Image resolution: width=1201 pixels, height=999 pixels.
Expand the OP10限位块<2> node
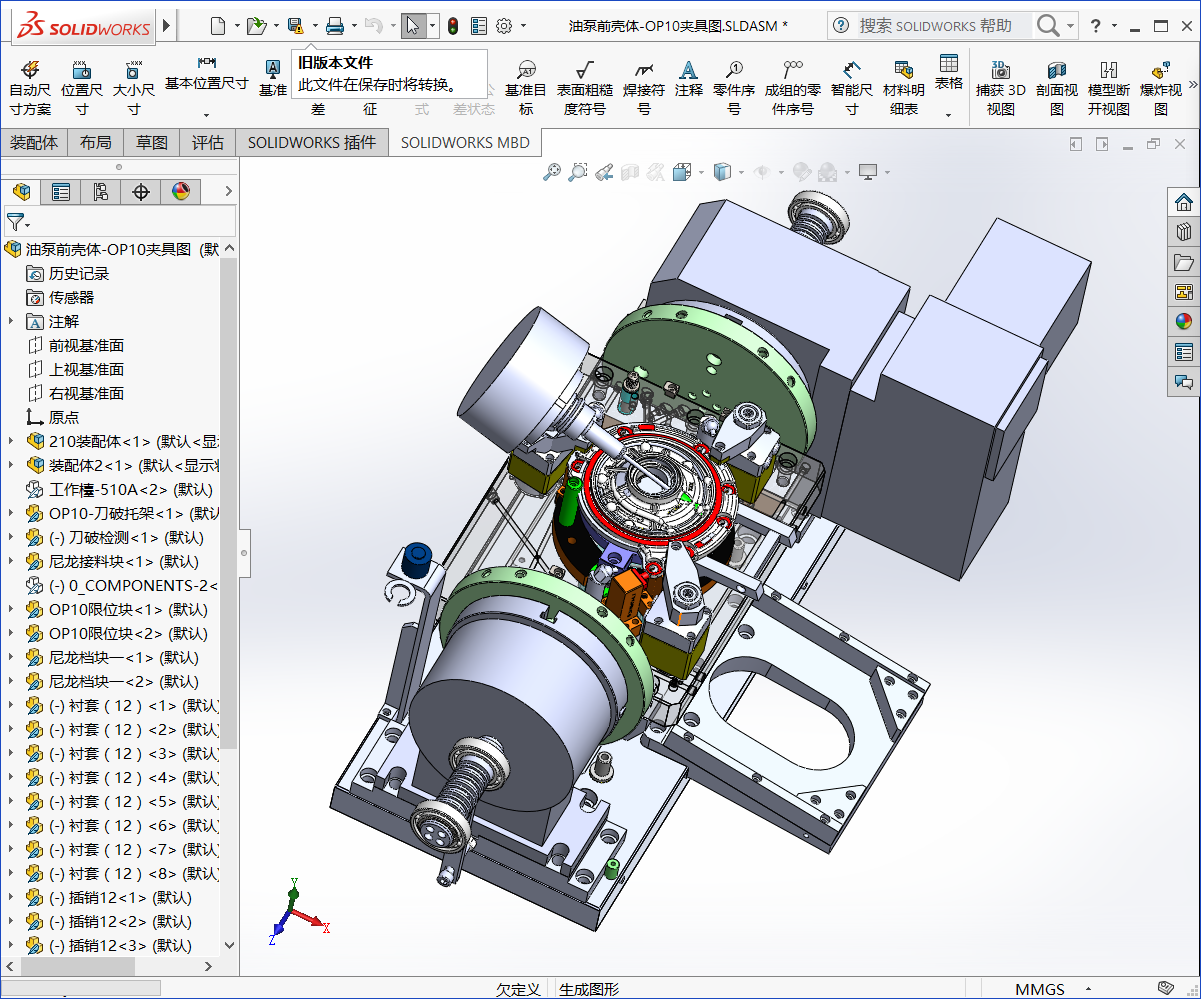[x=11, y=633]
